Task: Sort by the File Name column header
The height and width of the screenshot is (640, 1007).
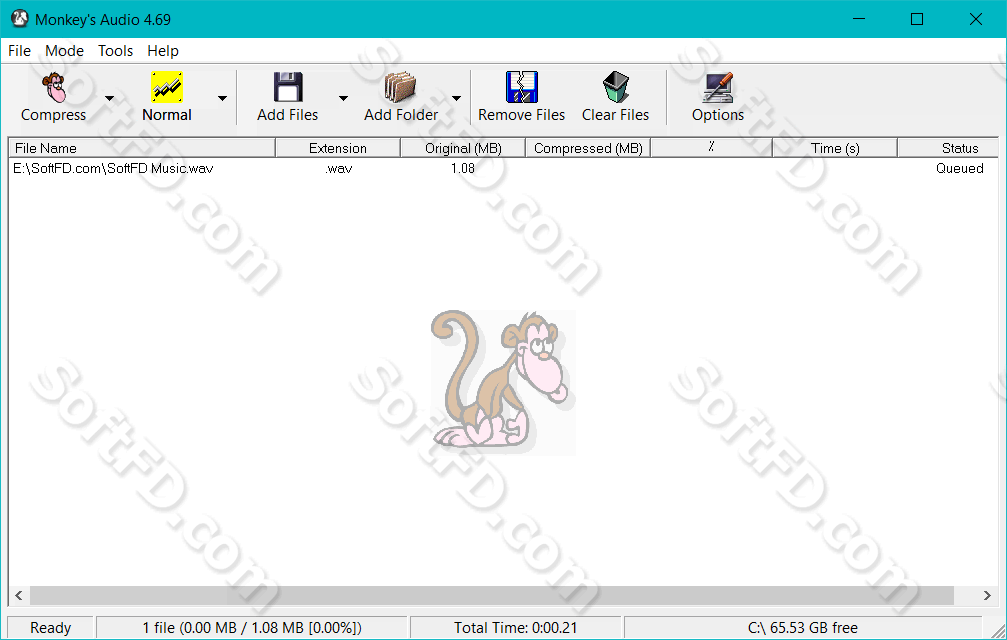Action: pos(142,148)
